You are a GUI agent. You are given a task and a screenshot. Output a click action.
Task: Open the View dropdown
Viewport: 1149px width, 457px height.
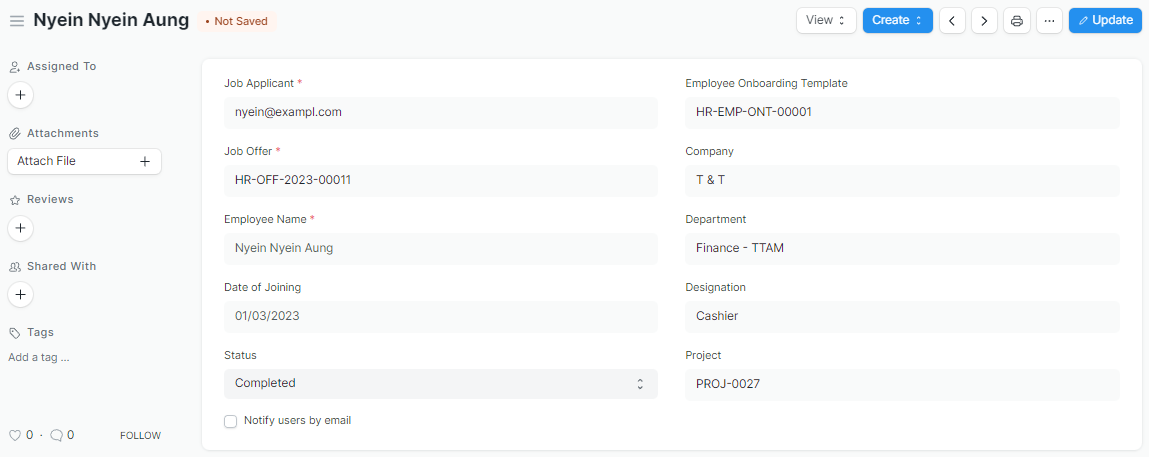pyautogui.click(x=826, y=21)
